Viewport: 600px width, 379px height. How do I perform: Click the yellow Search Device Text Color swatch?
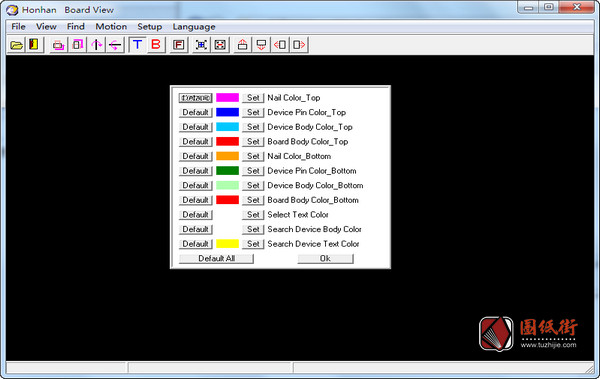227,244
